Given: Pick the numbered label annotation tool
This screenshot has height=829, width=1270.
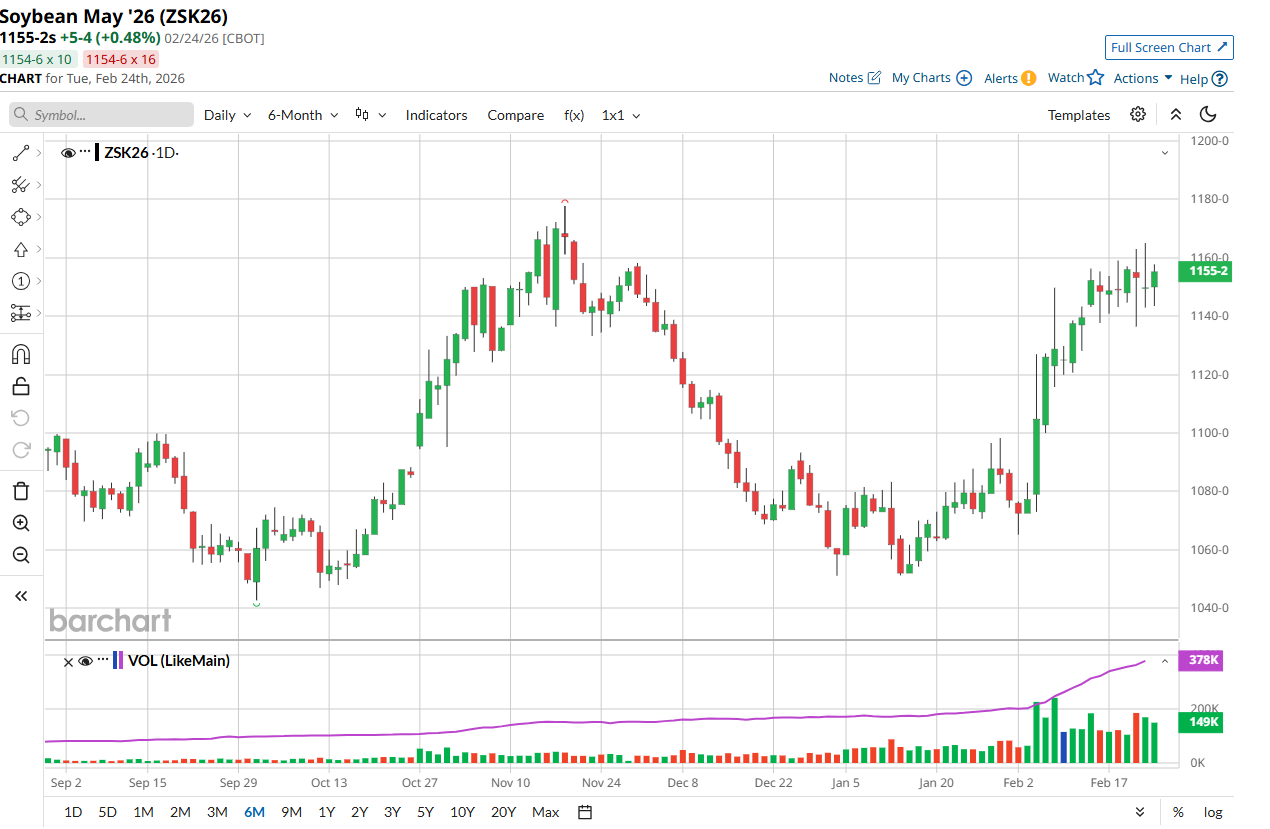Looking at the screenshot, I should tap(20, 281).
